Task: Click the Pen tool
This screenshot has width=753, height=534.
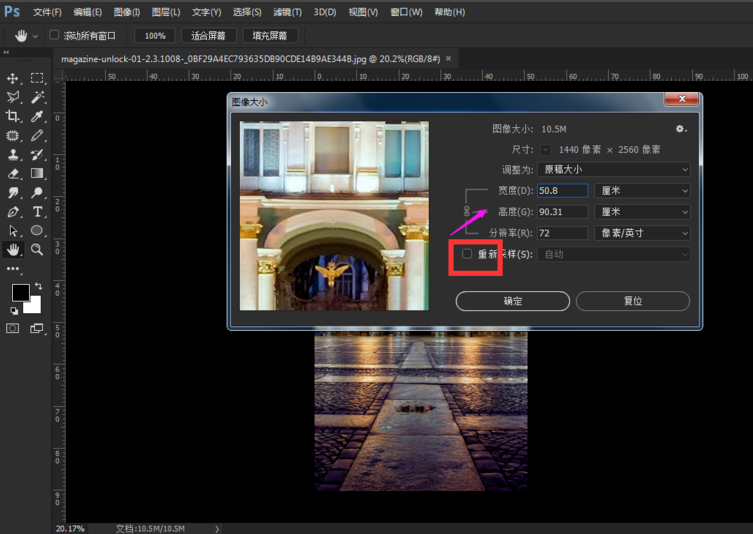Action: (x=13, y=212)
